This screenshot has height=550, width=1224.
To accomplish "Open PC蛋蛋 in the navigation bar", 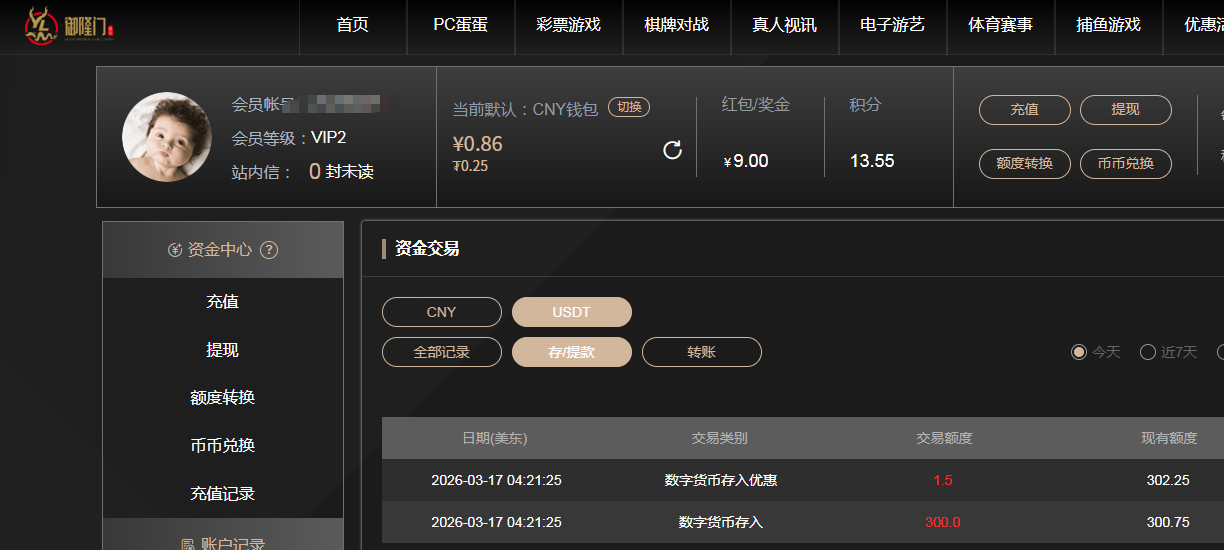I will [460, 25].
